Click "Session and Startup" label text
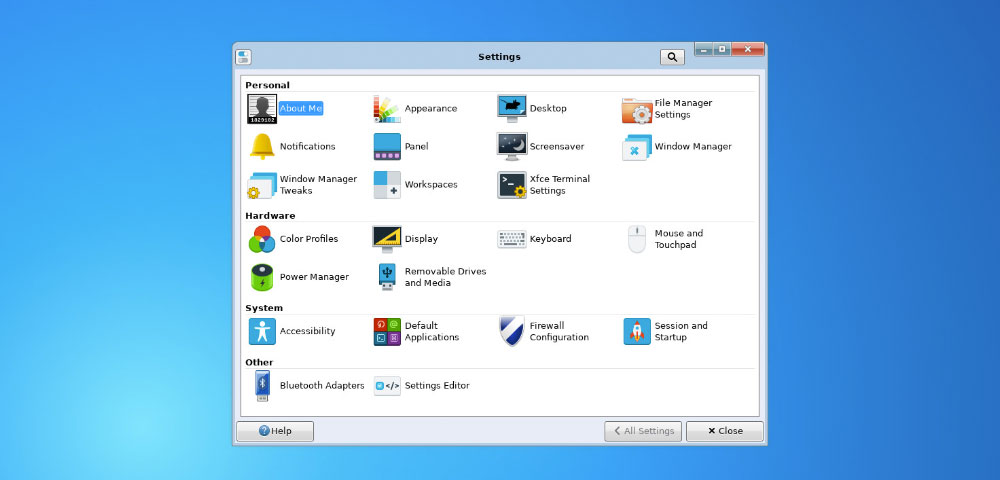 681,331
